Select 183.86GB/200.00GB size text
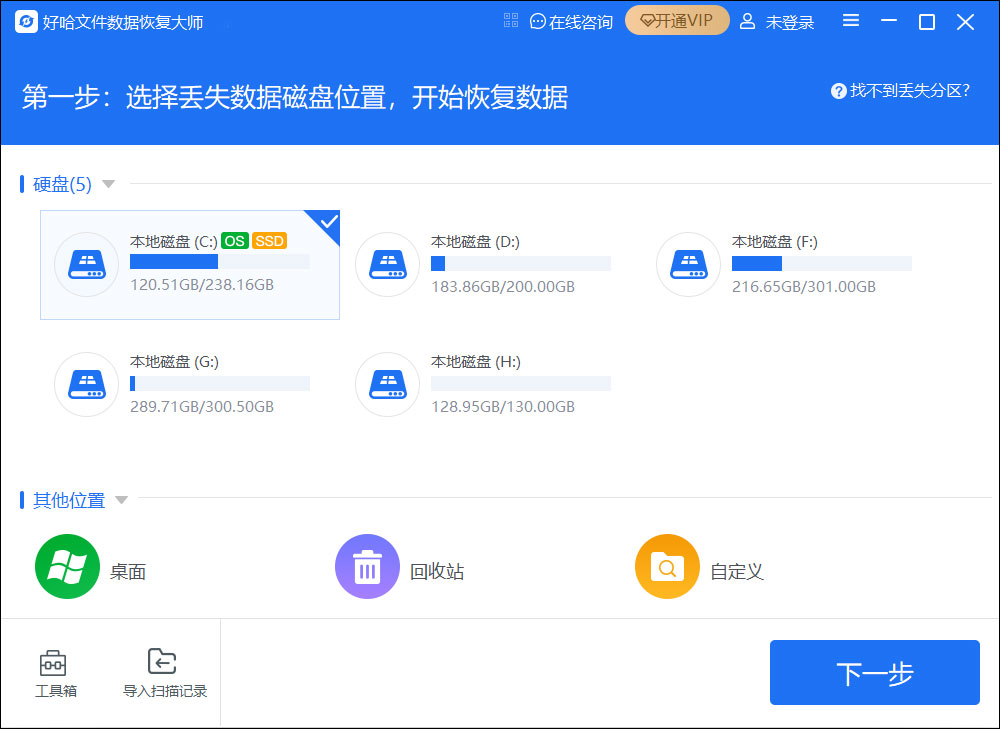Viewport: 1000px width, 729px height. click(503, 286)
